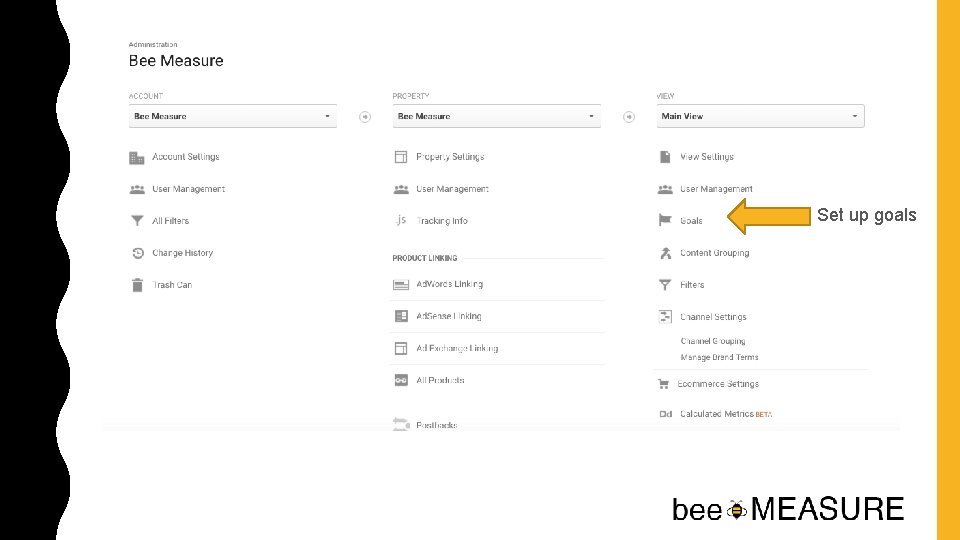Click the AdWords Linking icon

[400, 285]
